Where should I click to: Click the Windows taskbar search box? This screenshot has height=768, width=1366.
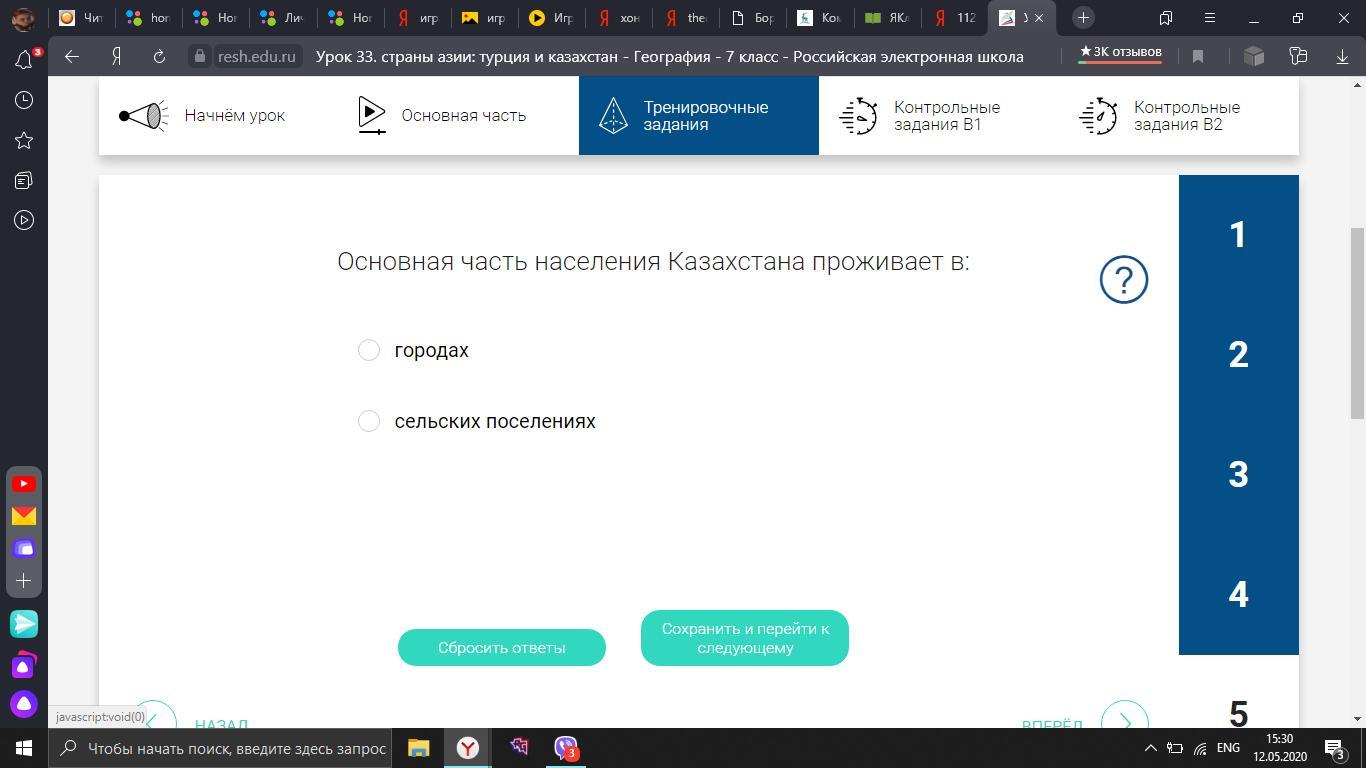point(221,748)
